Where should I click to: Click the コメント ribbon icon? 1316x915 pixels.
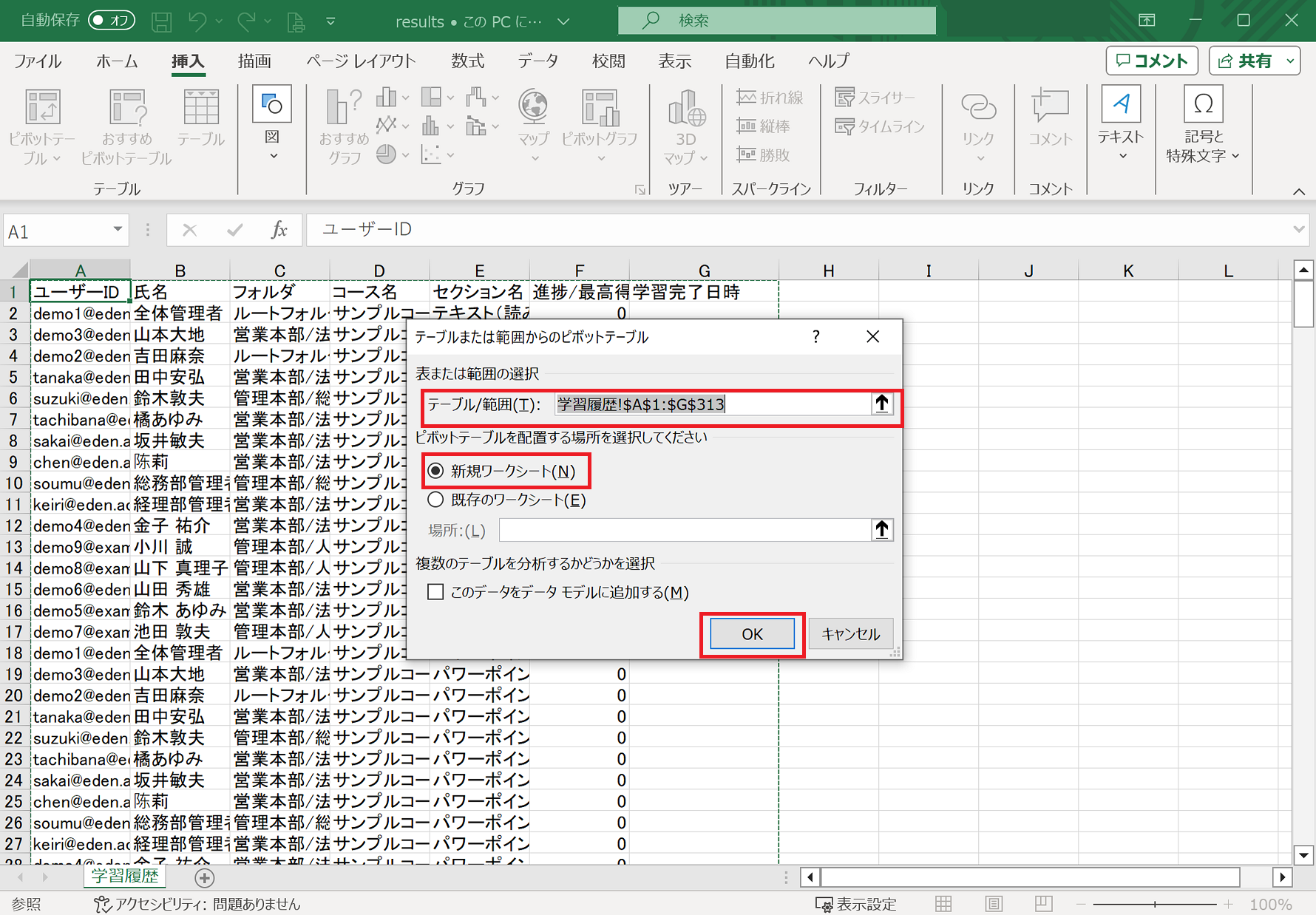pos(1050,118)
